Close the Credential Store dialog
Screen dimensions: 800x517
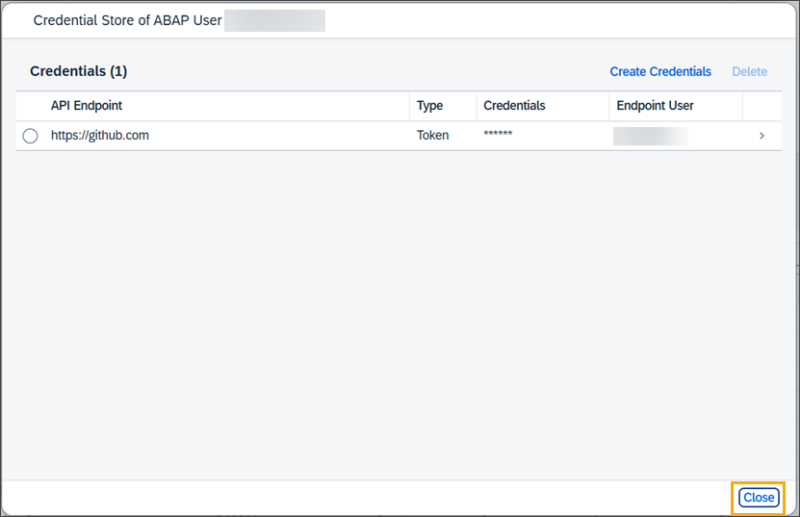[x=758, y=498]
